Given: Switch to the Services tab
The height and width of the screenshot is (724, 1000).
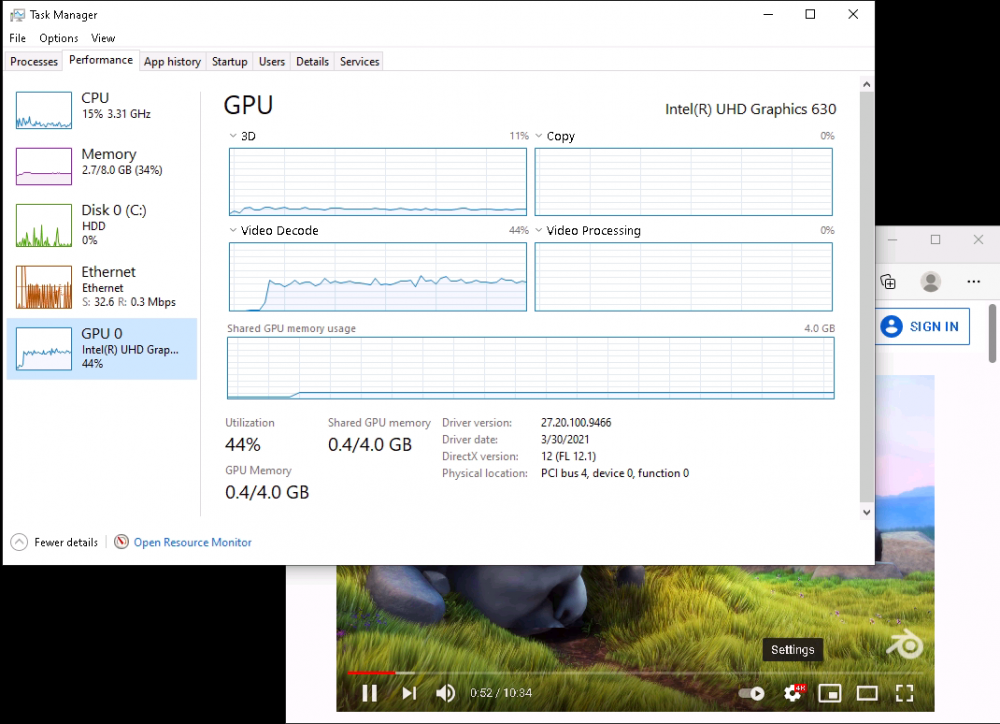Looking at the screenshot, I should point(360,61).
